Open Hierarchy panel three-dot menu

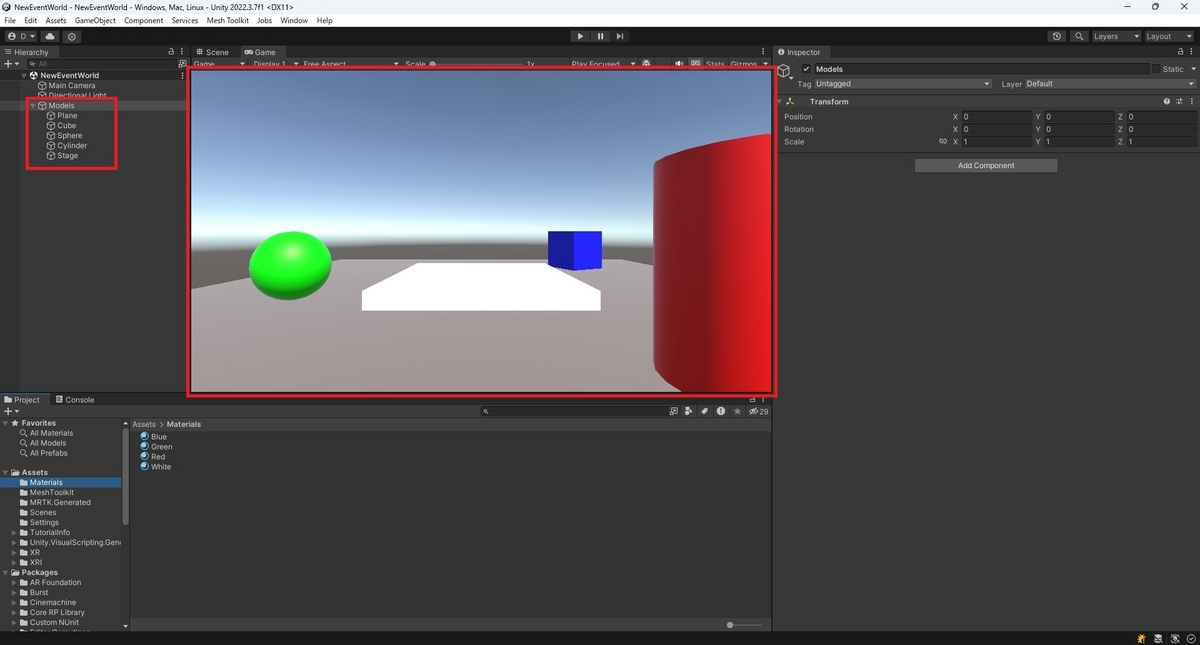pos(182,52)
